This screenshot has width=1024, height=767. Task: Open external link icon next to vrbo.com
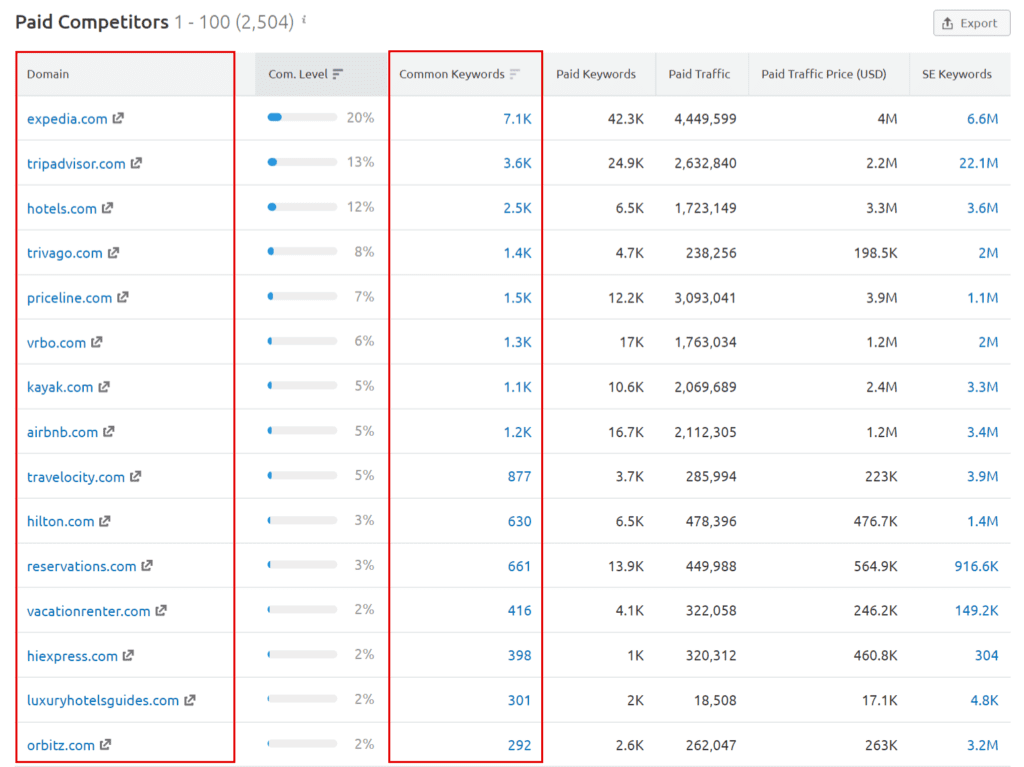97,342
